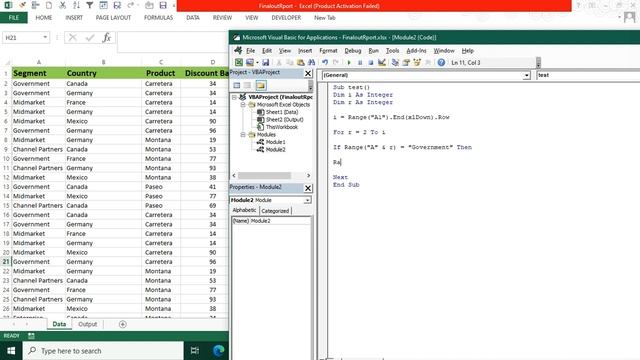The height and width of the screenshot is (360, 640).
Task: Select the Data sheet tab
Action: [59, 324]
